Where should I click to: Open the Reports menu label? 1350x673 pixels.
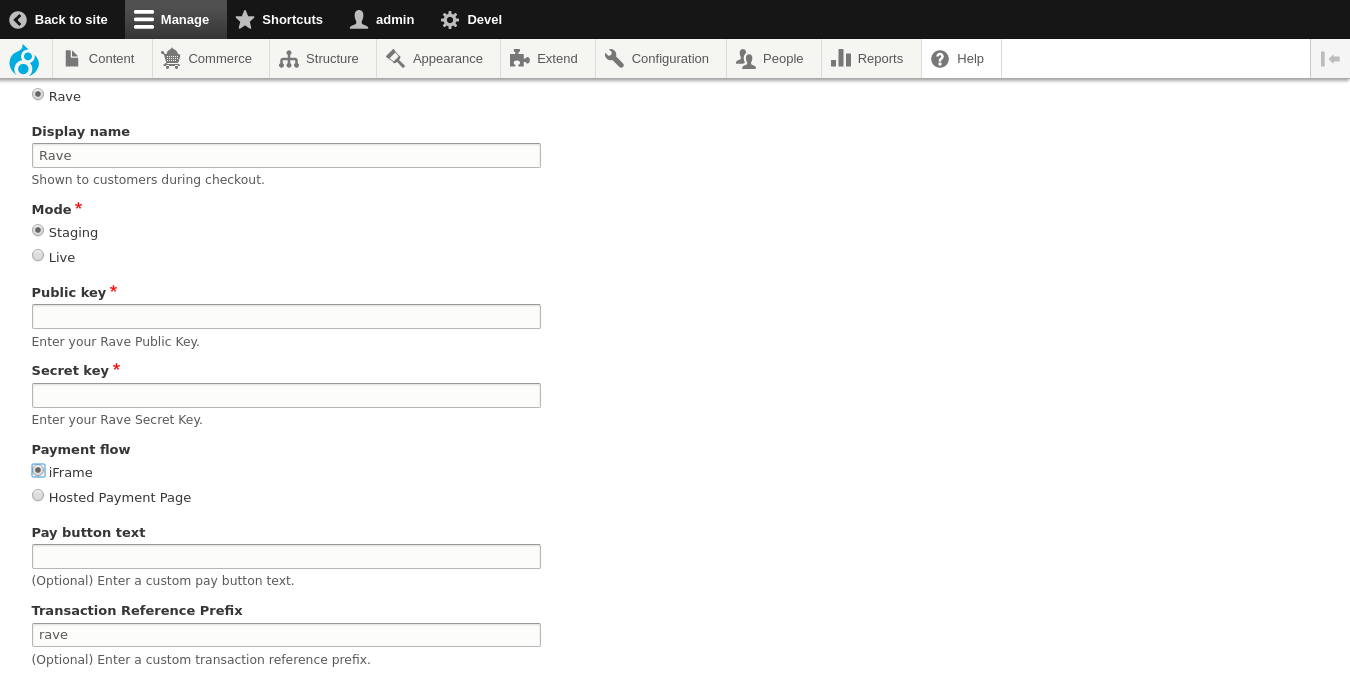coord(880,59)
